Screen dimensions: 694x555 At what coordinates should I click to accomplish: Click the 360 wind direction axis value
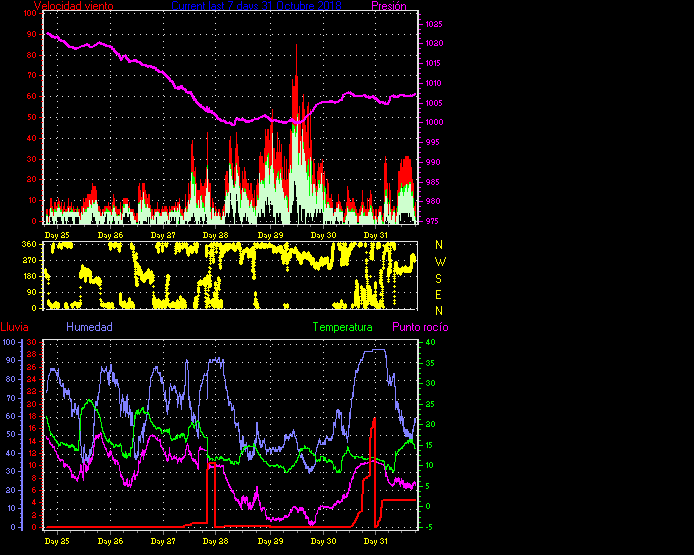(29, 244)
